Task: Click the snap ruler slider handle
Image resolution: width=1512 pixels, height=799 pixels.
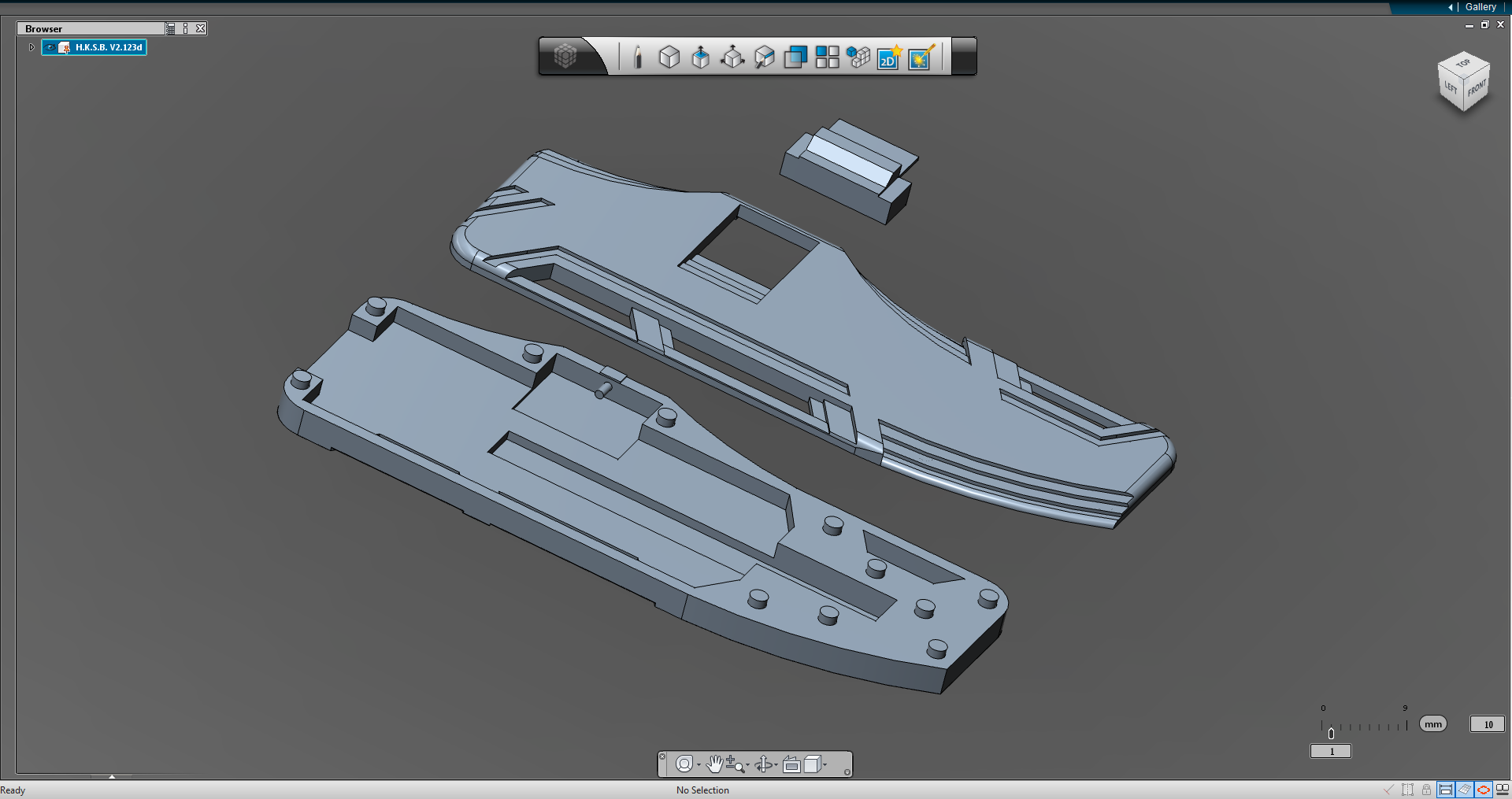Action: (1331, 733)
